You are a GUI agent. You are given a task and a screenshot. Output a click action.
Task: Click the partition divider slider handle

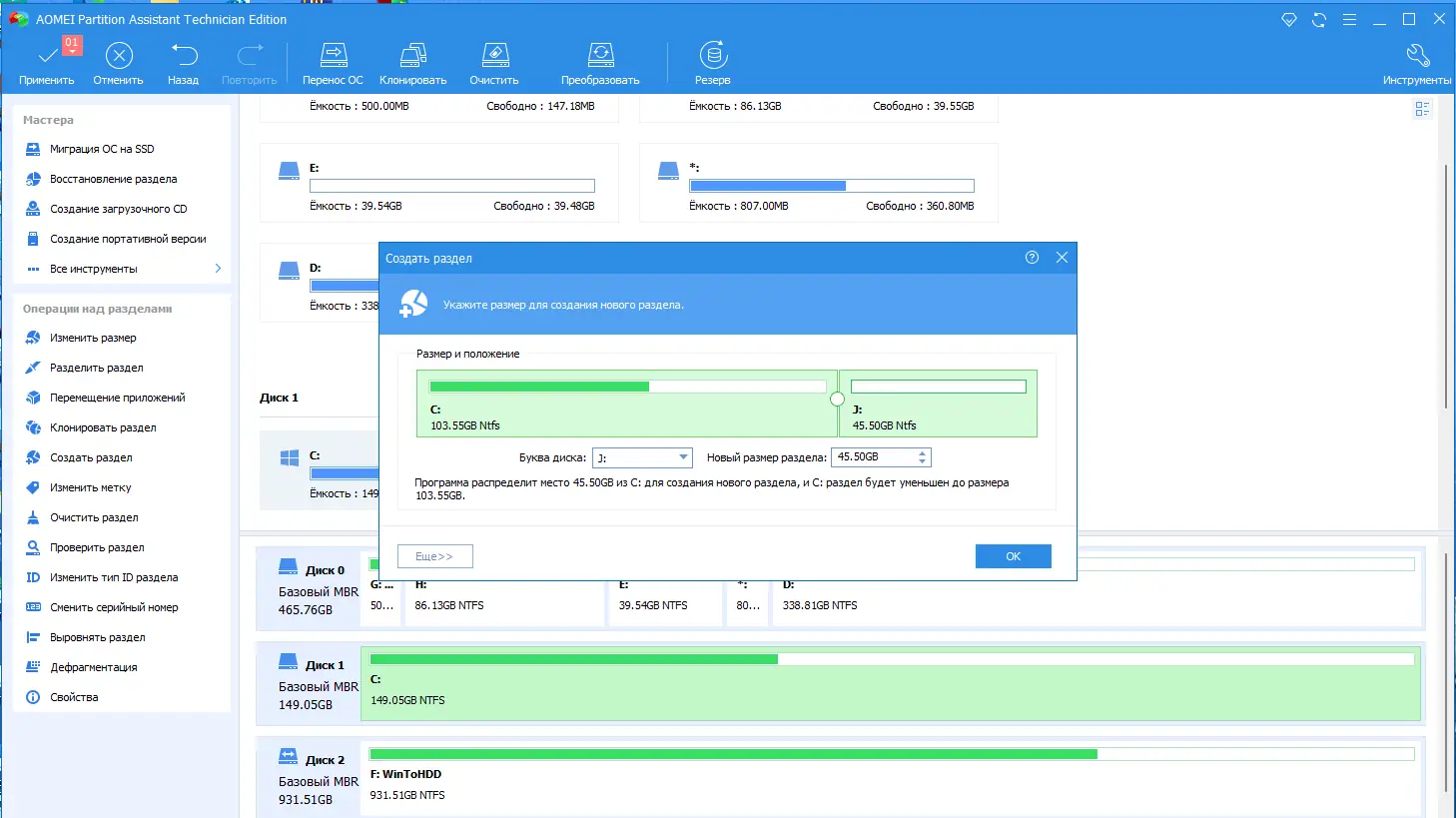click(837, 400)
